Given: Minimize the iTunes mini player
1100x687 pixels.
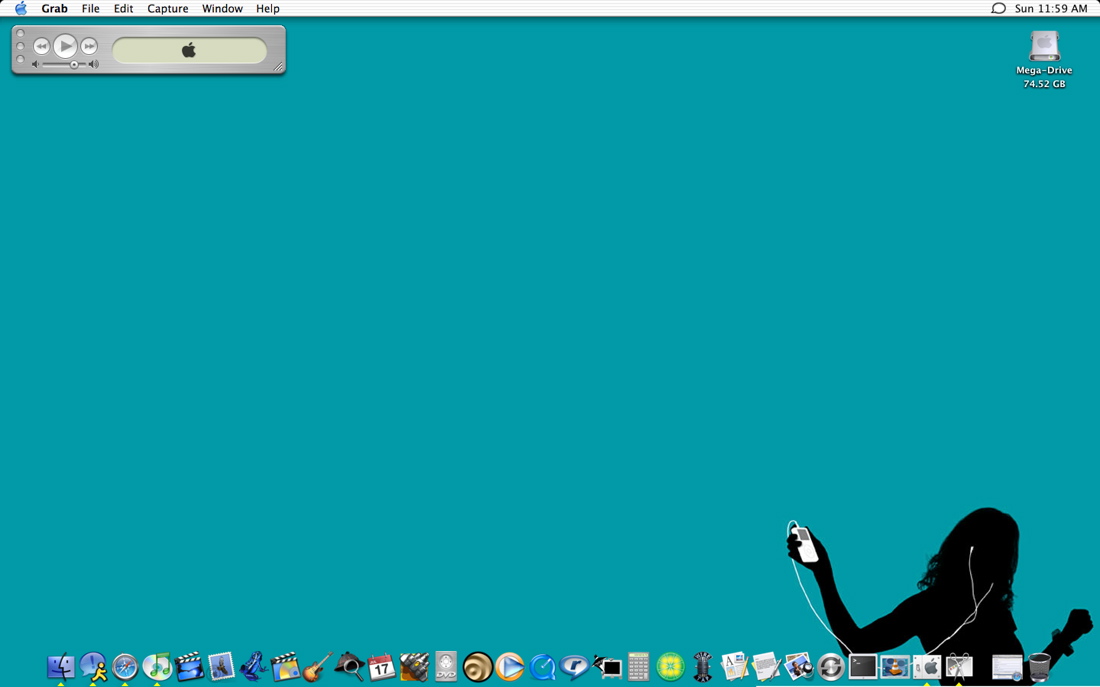Looking at the screenshot, I should pyautogui.click(x=20, y=46).
